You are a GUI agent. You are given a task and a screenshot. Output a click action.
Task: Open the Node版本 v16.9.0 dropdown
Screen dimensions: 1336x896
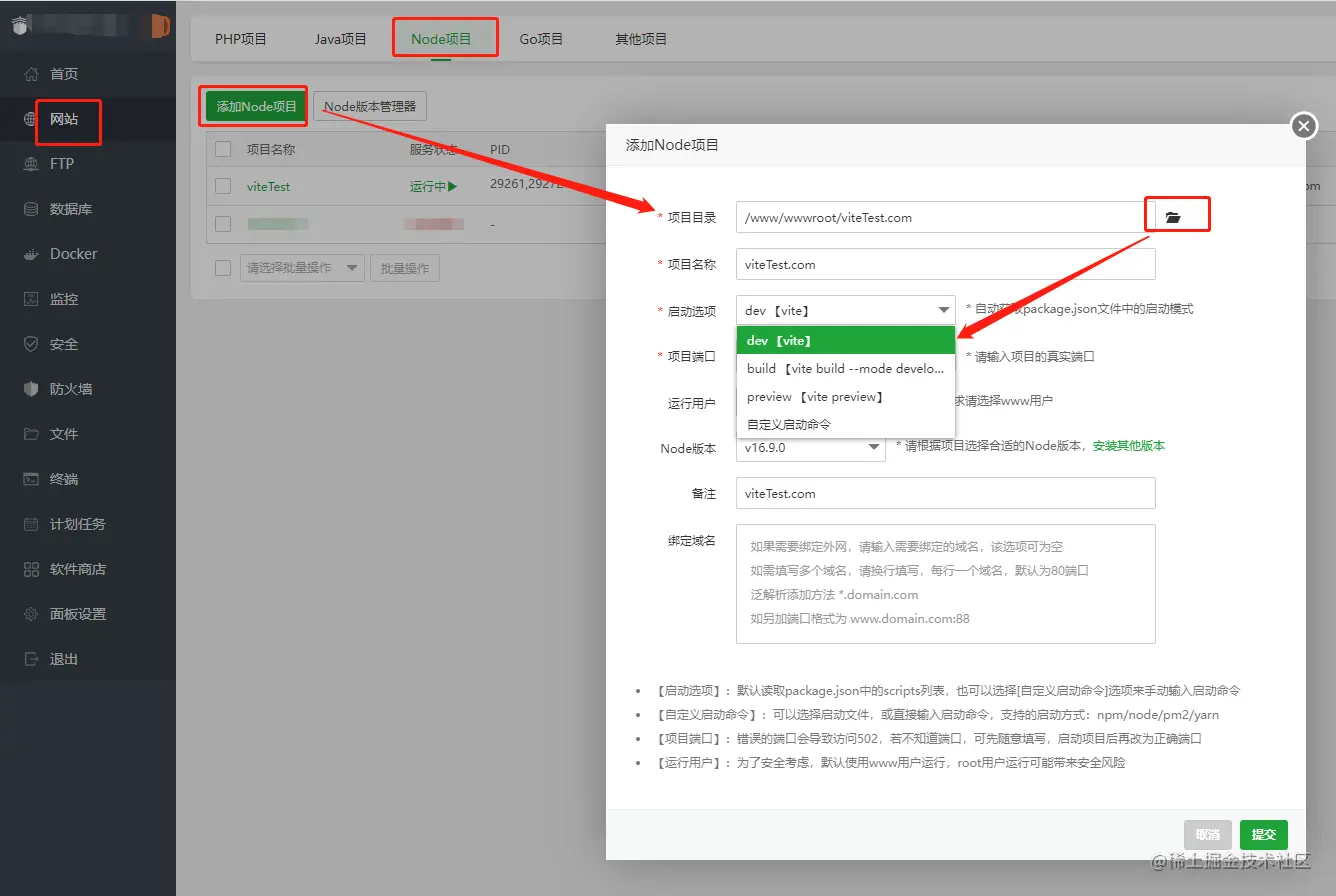coord(811,448)
